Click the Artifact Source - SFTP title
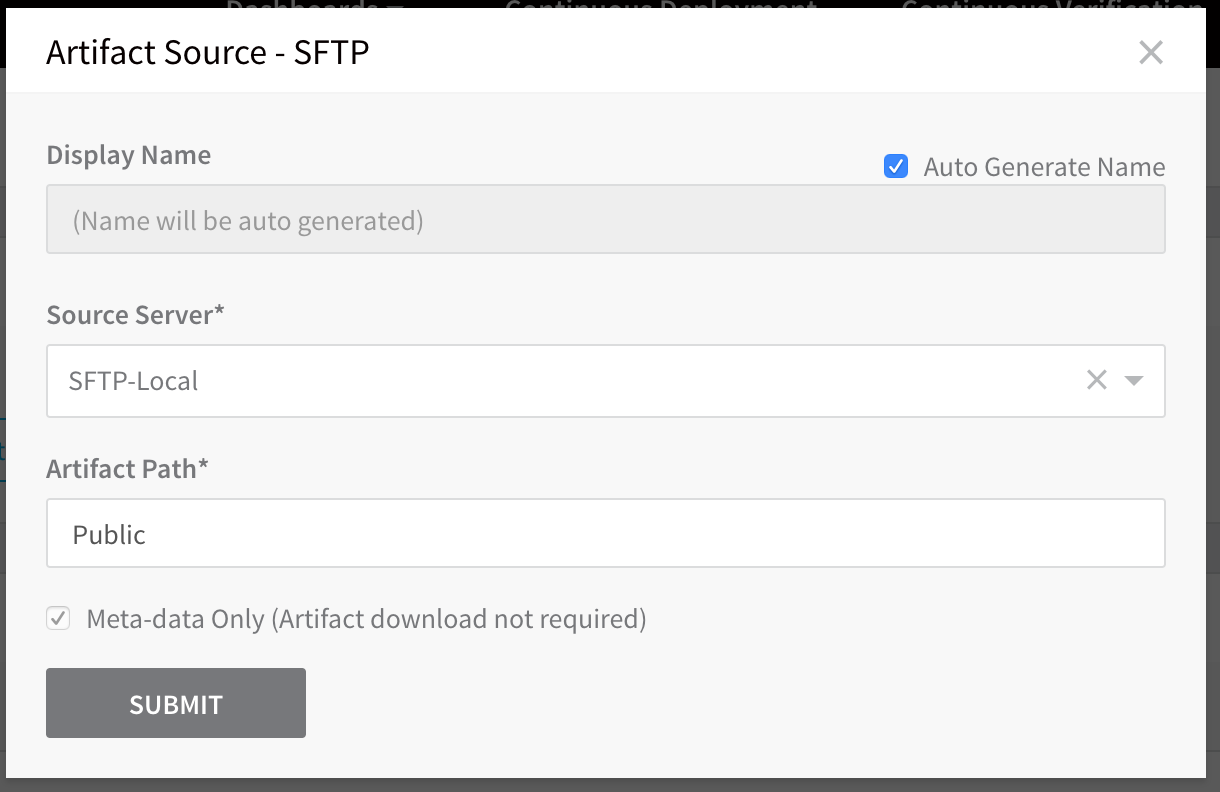 pyautogui.click(x=208, y=52)
